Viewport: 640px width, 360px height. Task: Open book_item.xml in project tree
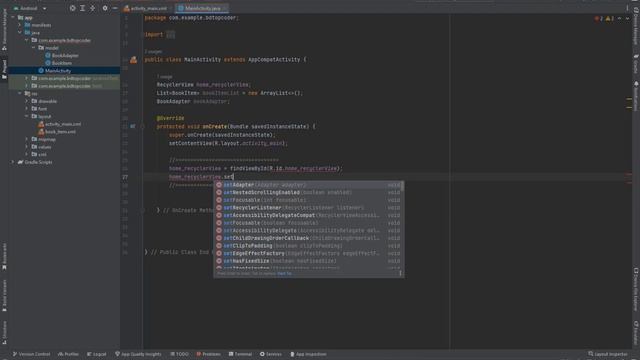(x=57, y=132)
